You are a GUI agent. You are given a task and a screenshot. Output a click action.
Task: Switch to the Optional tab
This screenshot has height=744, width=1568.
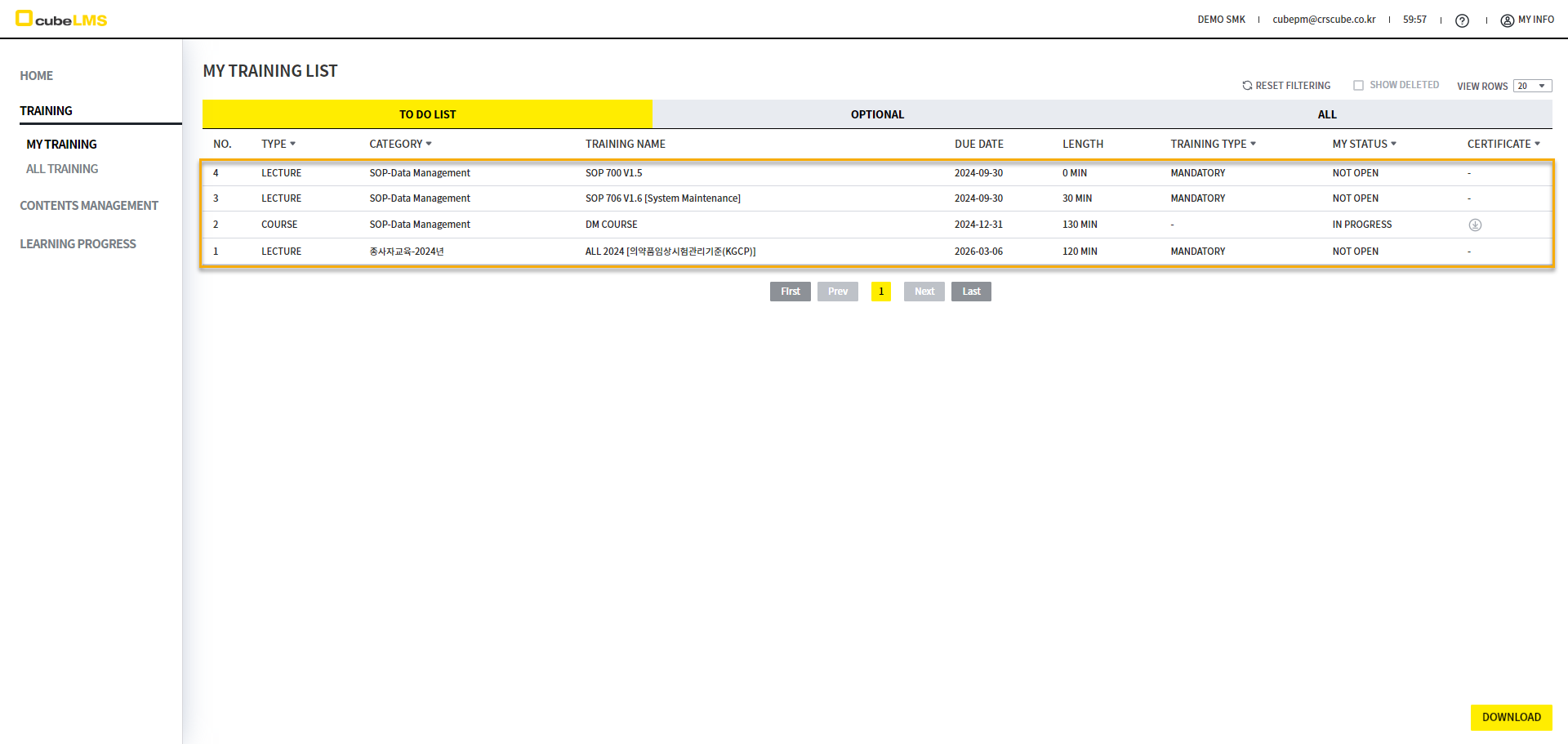pos(877,115)
